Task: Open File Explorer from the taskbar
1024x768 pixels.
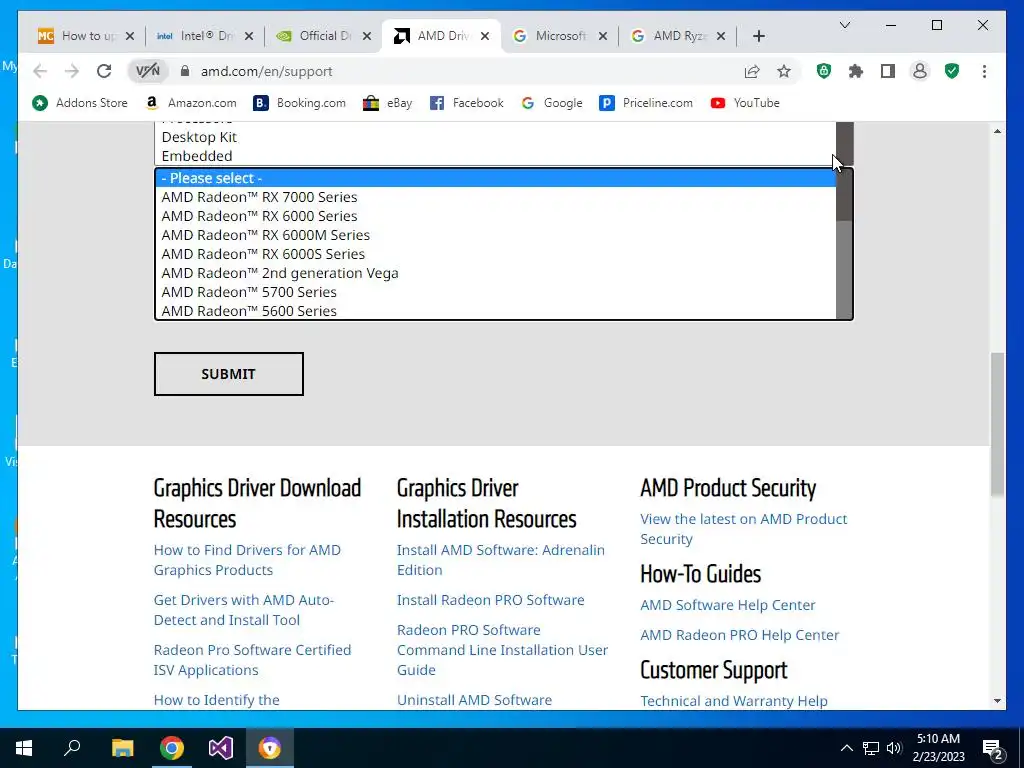Action: point(122,748)
